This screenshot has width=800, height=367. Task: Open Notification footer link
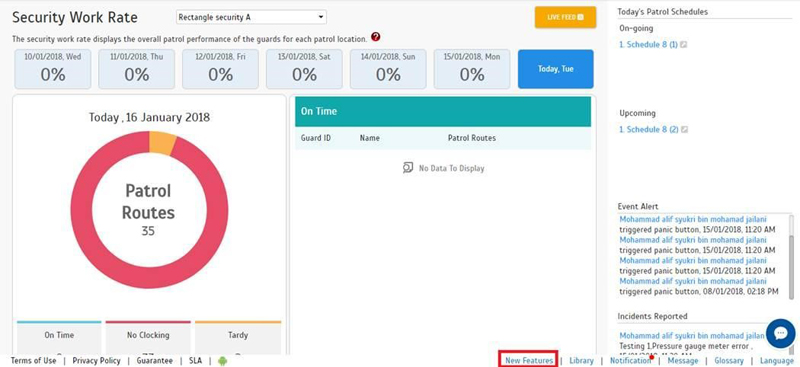(630, 360)
